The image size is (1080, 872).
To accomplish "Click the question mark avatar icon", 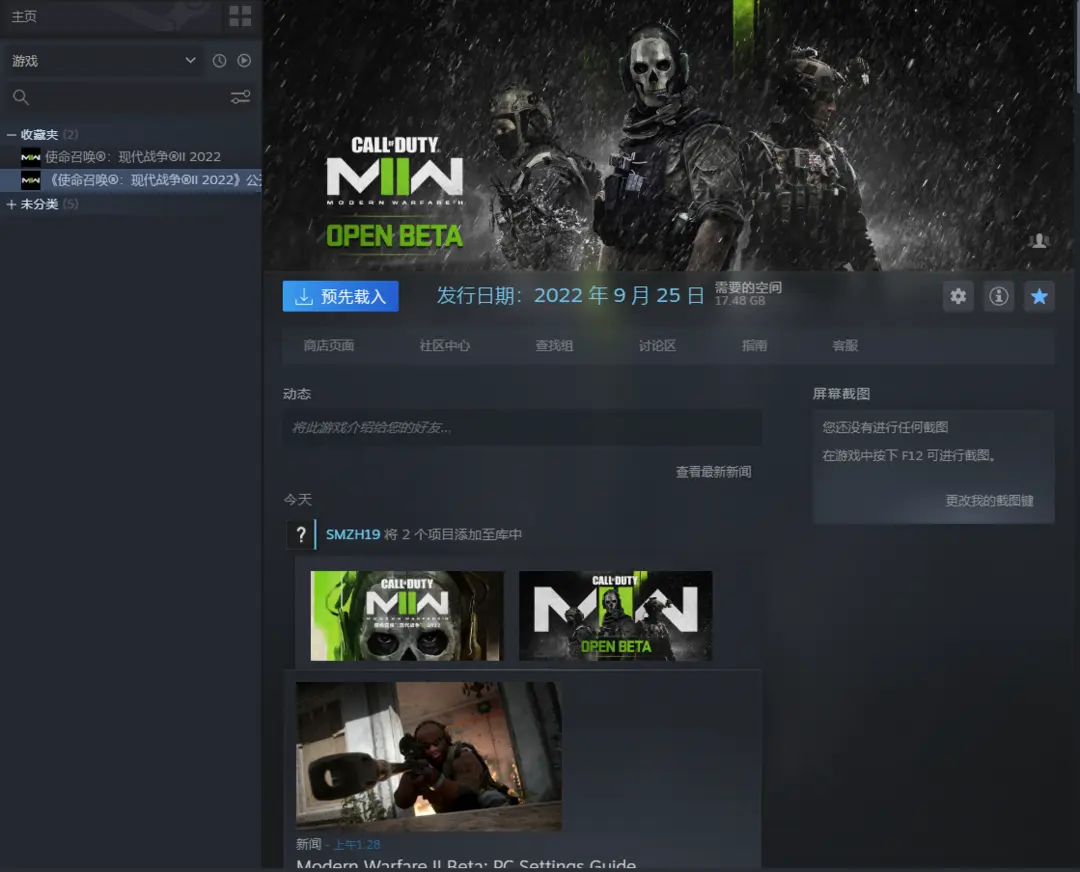I will click(x=301, y=534).
